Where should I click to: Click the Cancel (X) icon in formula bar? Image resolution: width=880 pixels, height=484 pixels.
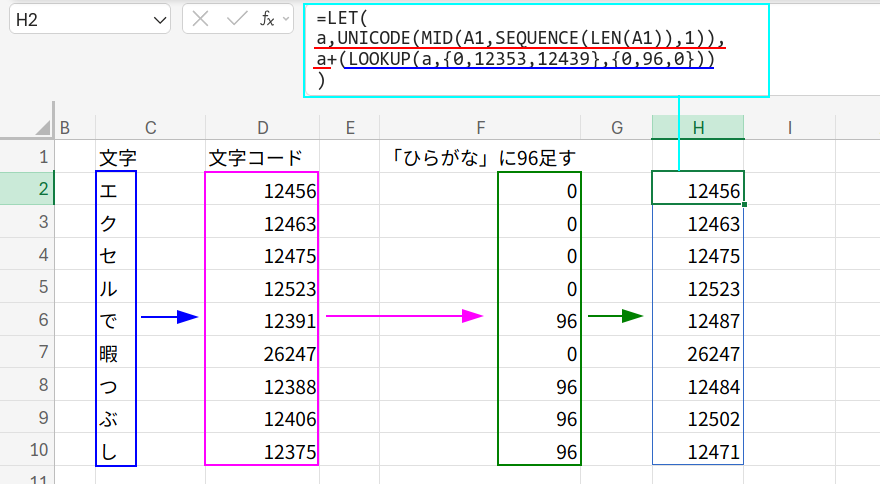pos(201,18)
